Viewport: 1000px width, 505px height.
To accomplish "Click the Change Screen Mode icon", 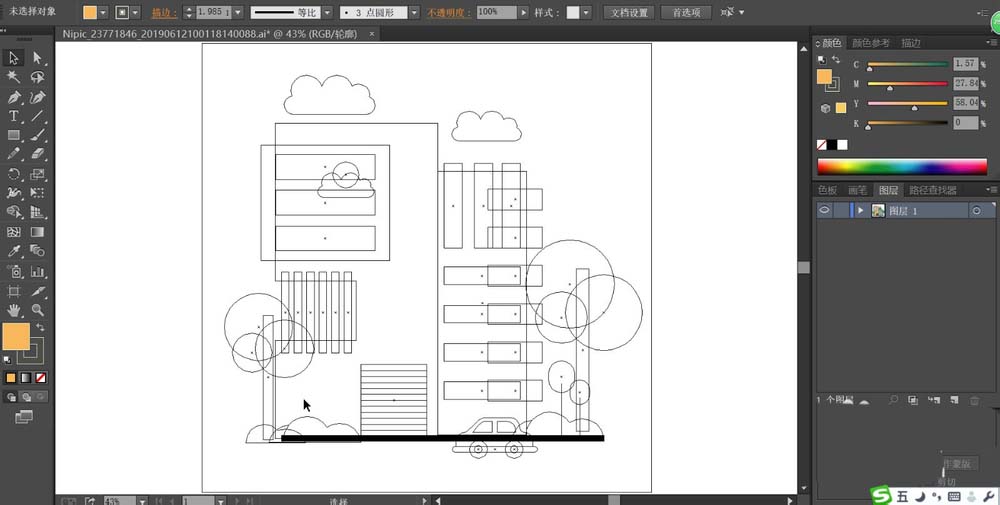I will click(x=24, y=417).
